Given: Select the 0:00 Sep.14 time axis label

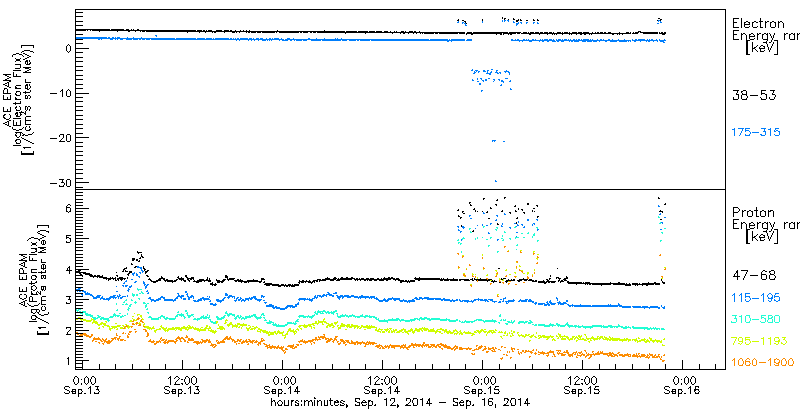Looking at the screenshot, I should (282, 386).
